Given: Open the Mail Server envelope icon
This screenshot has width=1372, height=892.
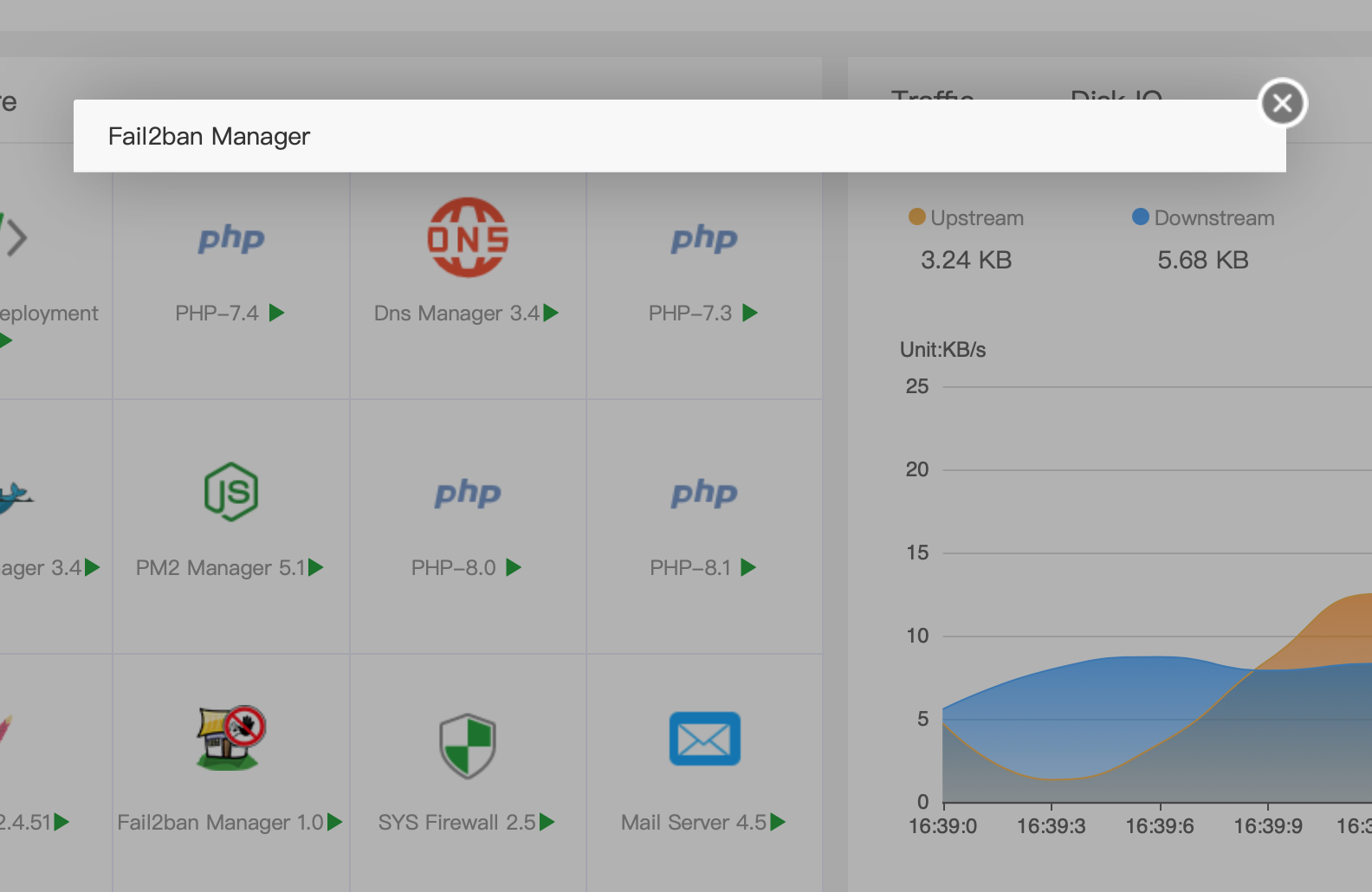Looking at the screenshot, I should point(704,739).
